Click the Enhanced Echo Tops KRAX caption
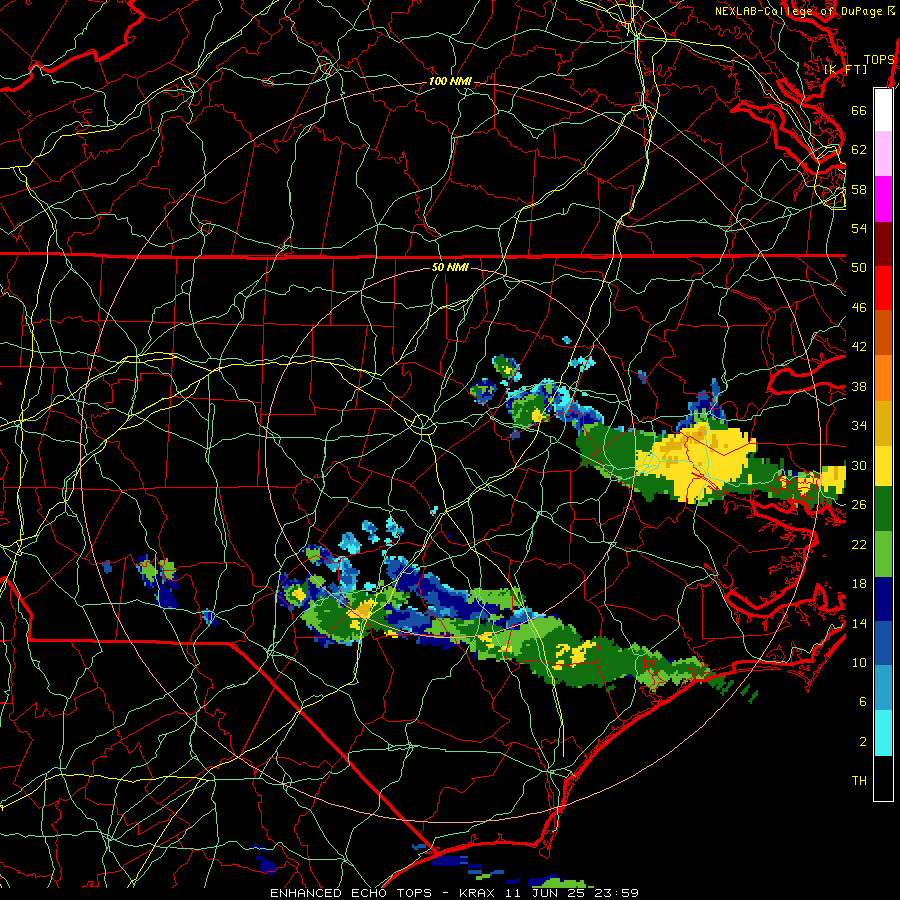This screenshot has width=900, height=900. (454, 893)
